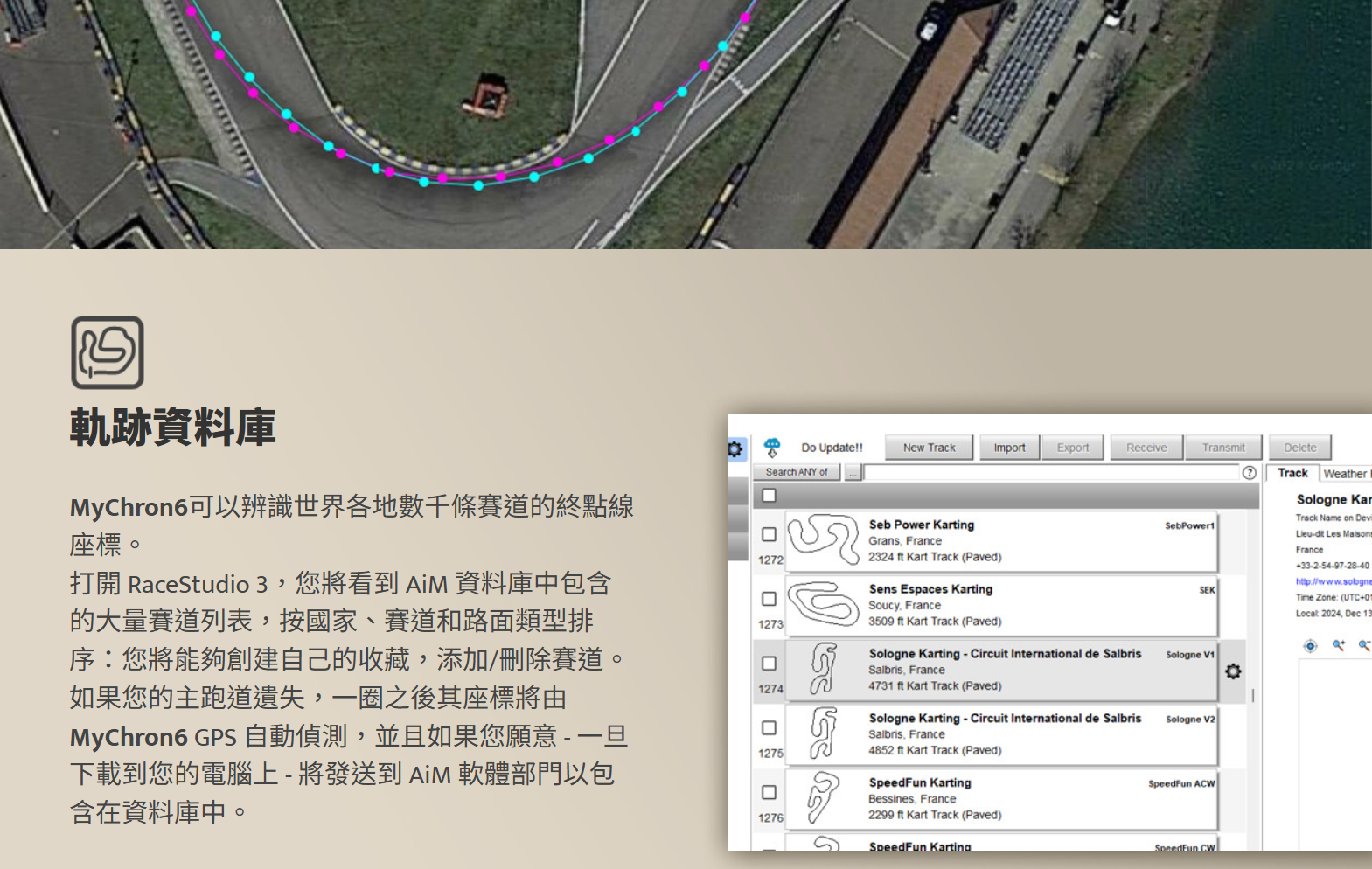Viewport: 1372px width, 869px height.
Task: Click the cloud update download icon
Action: (x=771, y=448)
